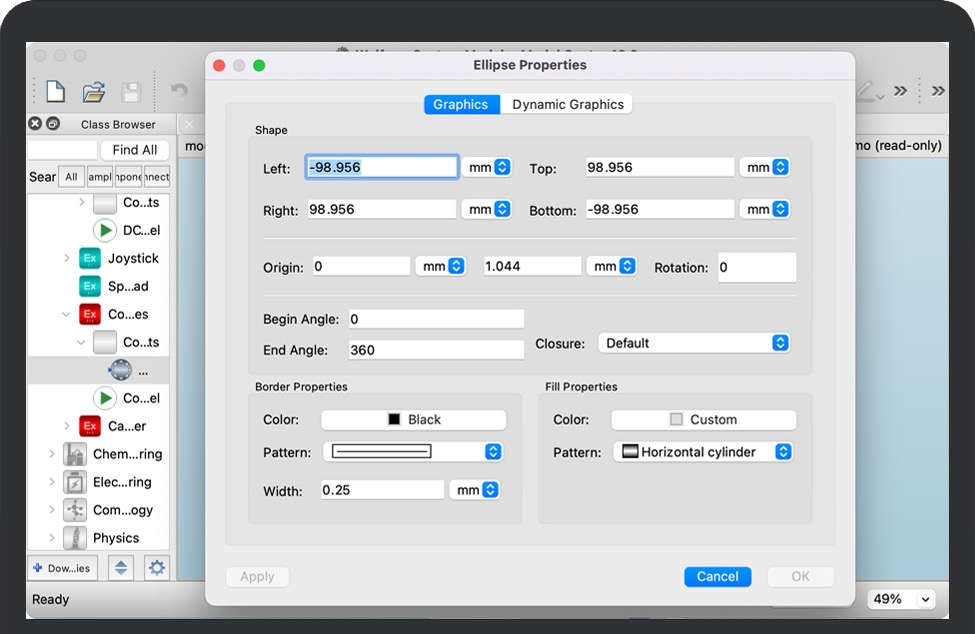Click the Physics library icon
The image size is (975, 634).
pyautogui.click(x=76, y=538)
